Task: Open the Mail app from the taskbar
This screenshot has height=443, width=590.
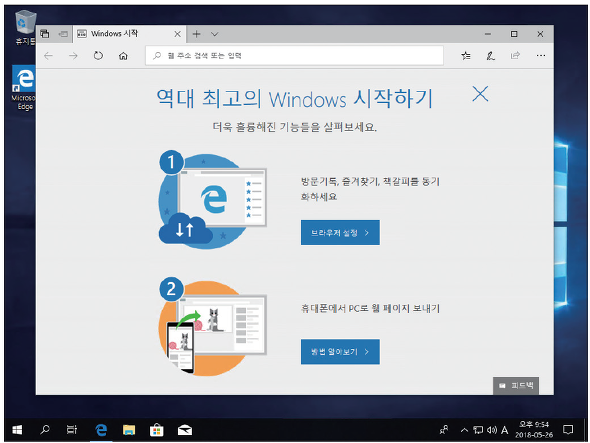Action: click(x=185, y=429)
